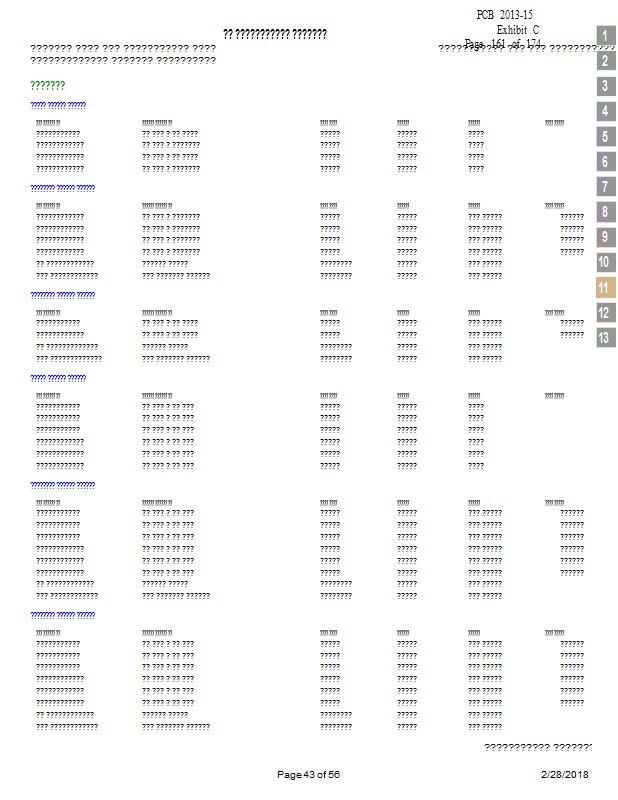The width and height of the screenshot is (618, 800).
Task: Switch to page tab 9
Action: (605, 237)
